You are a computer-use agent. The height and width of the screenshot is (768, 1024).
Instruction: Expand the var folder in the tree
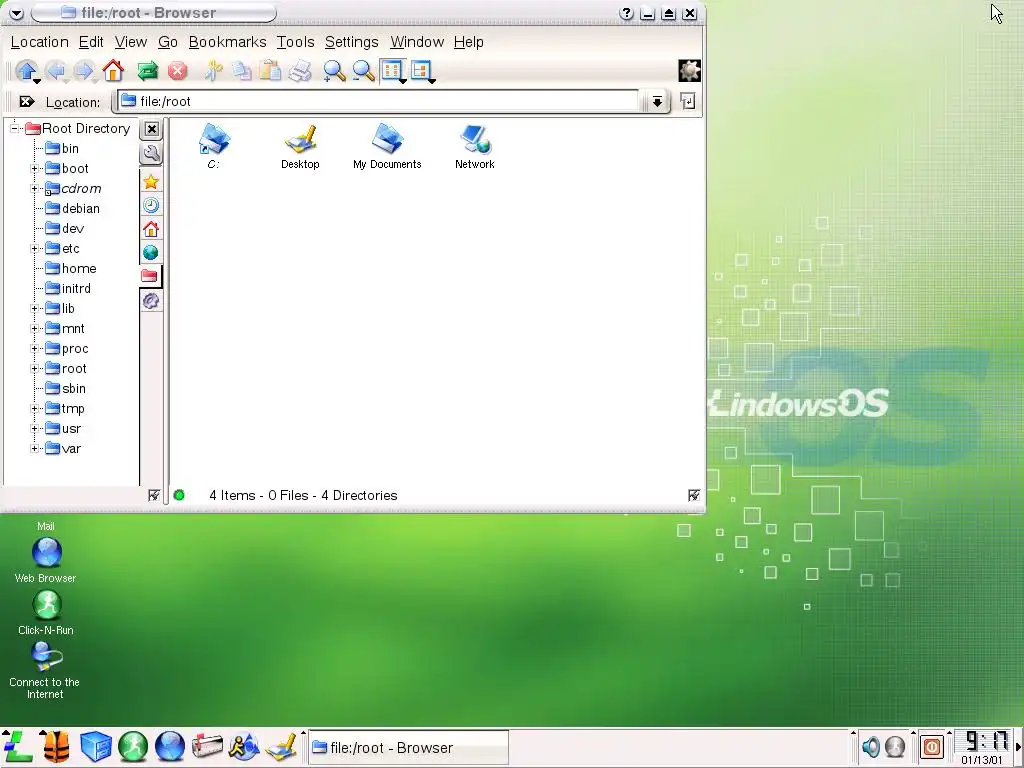click(35, 449)
